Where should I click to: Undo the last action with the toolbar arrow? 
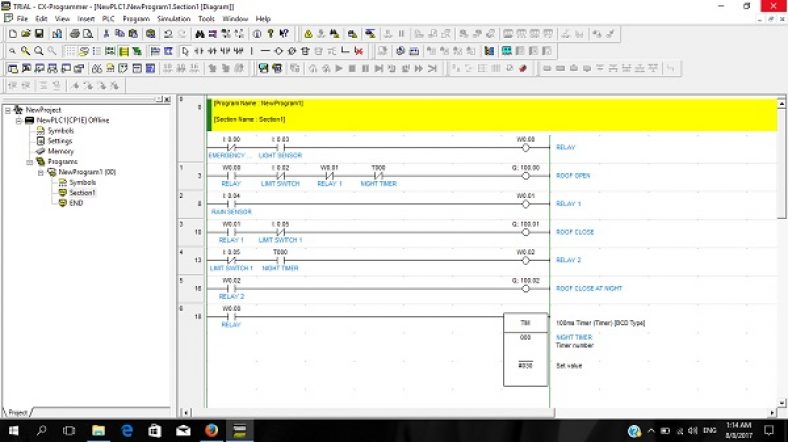pos(168,34)
